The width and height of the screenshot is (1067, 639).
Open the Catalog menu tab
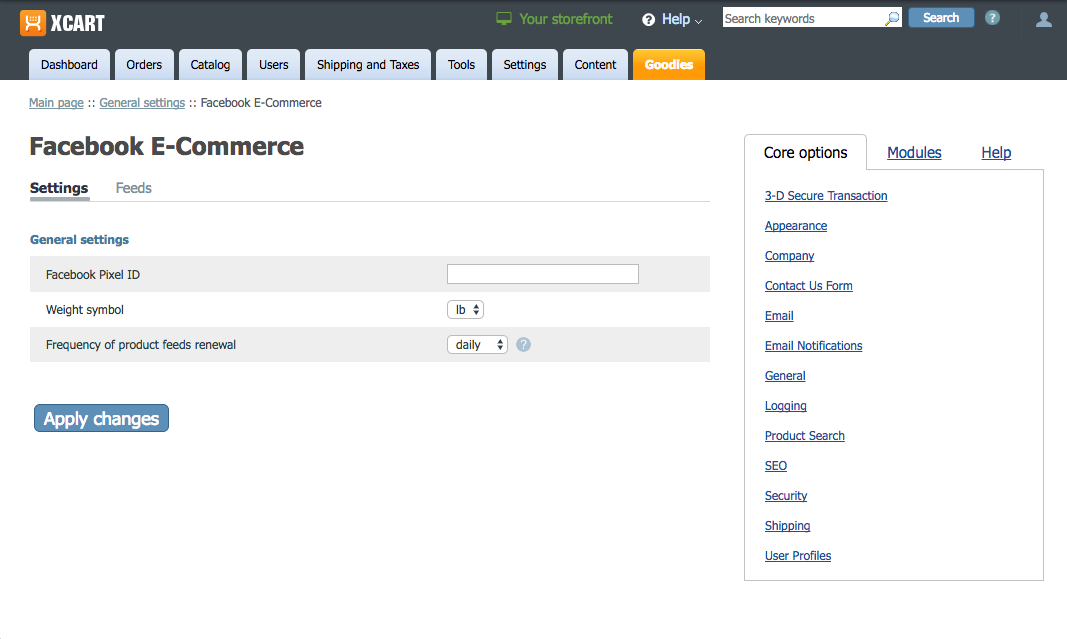[210, 65]
